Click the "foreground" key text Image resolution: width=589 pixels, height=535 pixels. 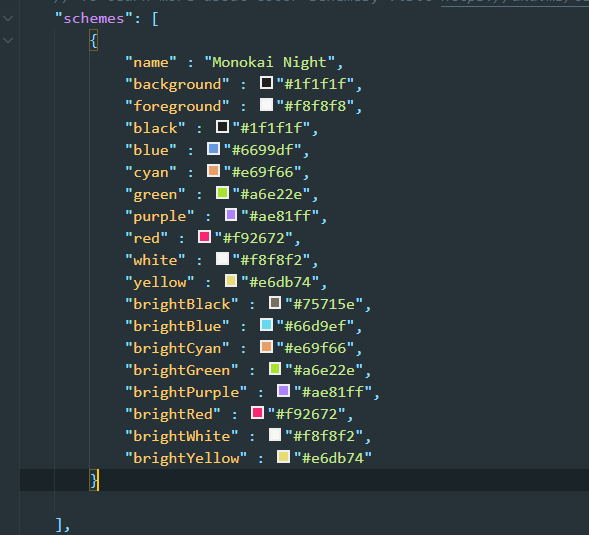(x=177, y=106)
